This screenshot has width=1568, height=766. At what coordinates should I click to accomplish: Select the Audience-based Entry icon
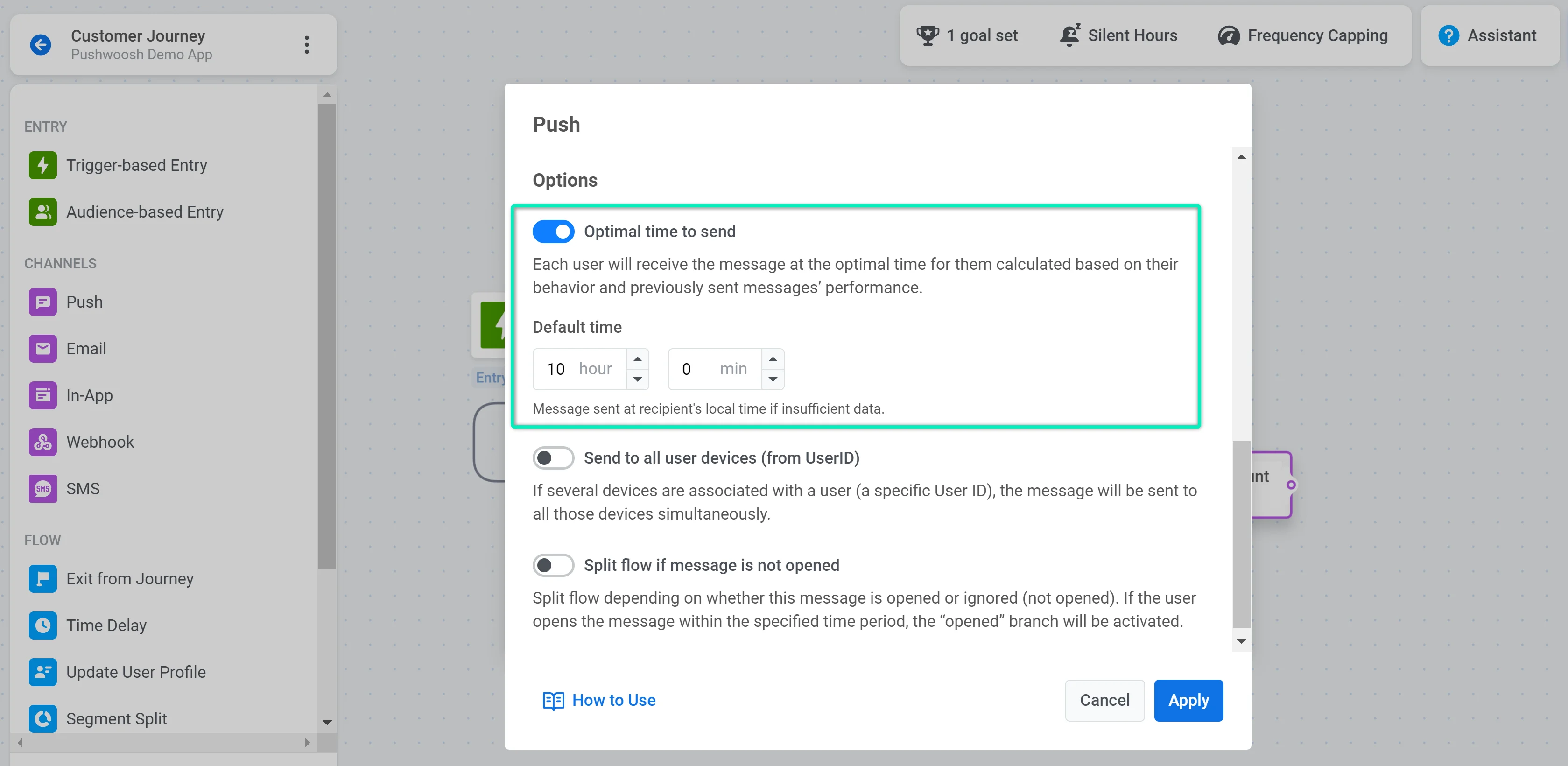[42, 212]
